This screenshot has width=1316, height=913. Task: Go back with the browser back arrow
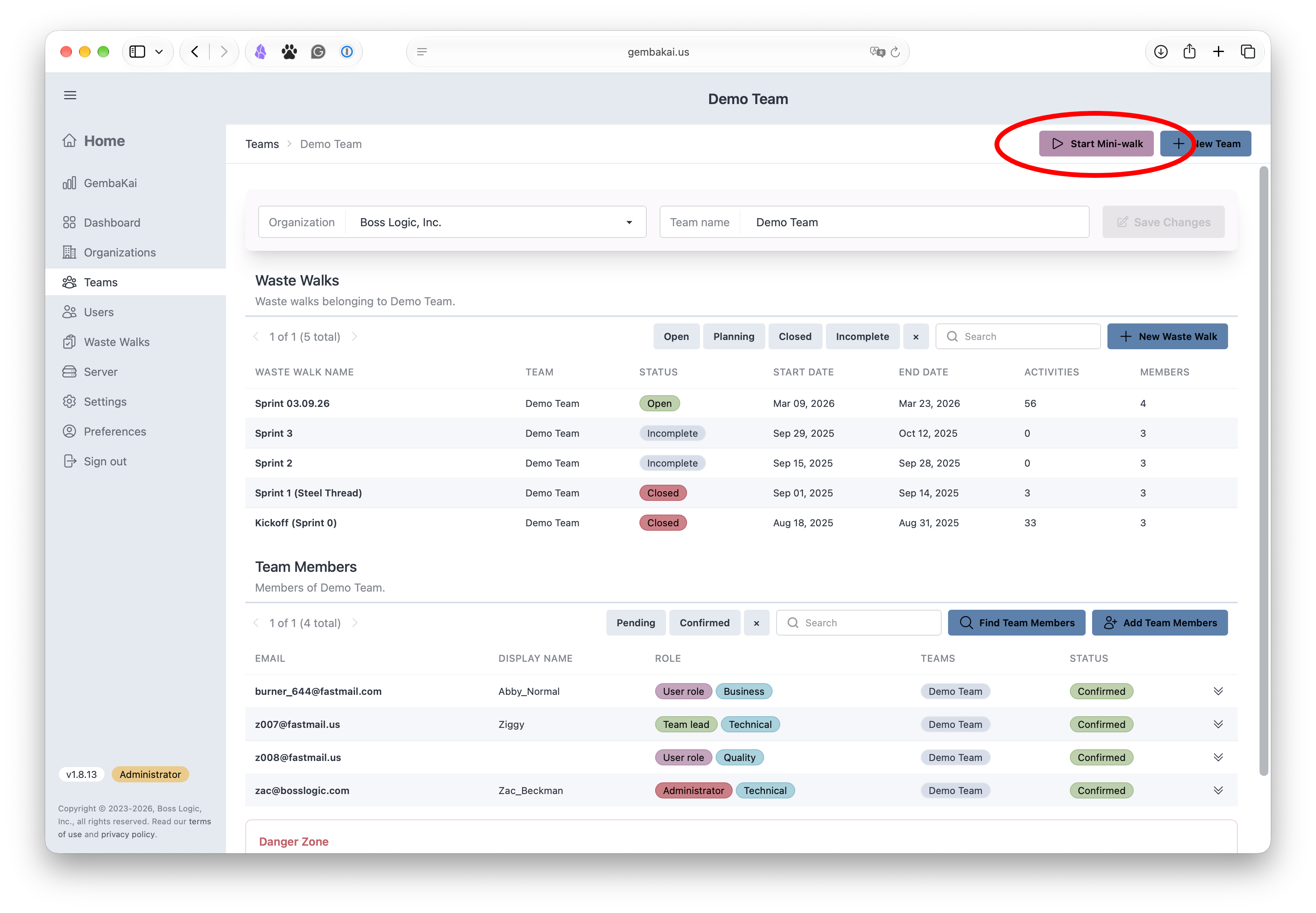pyautogui.click(x=195, y=52)
